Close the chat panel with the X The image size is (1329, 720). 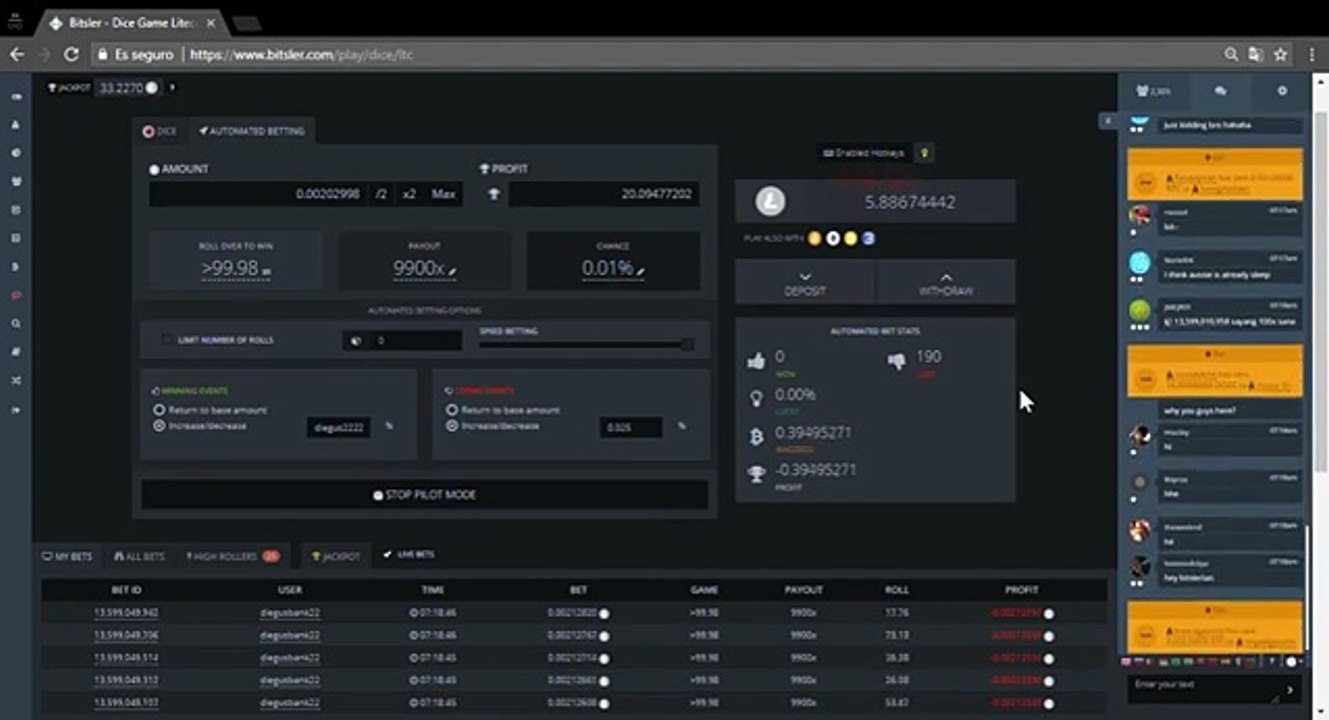[1108, 120]
